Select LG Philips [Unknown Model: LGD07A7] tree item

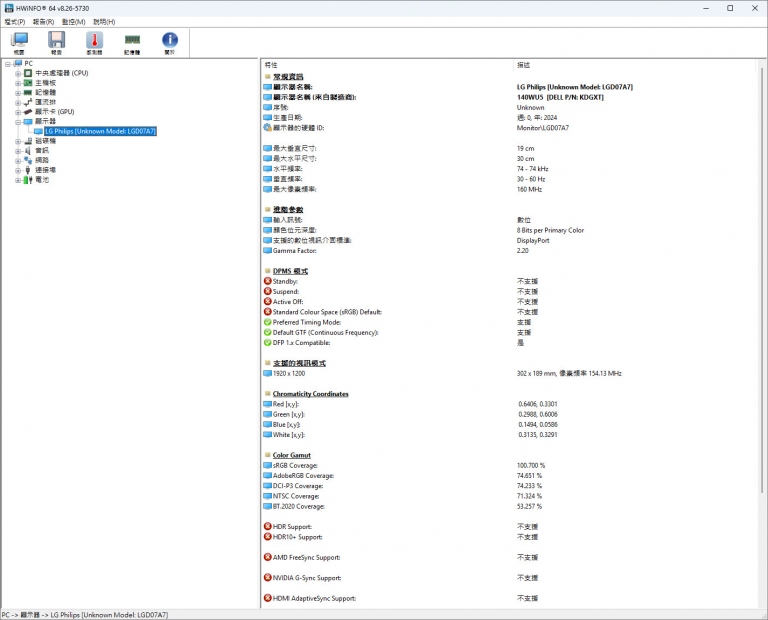tap(100, 131)
